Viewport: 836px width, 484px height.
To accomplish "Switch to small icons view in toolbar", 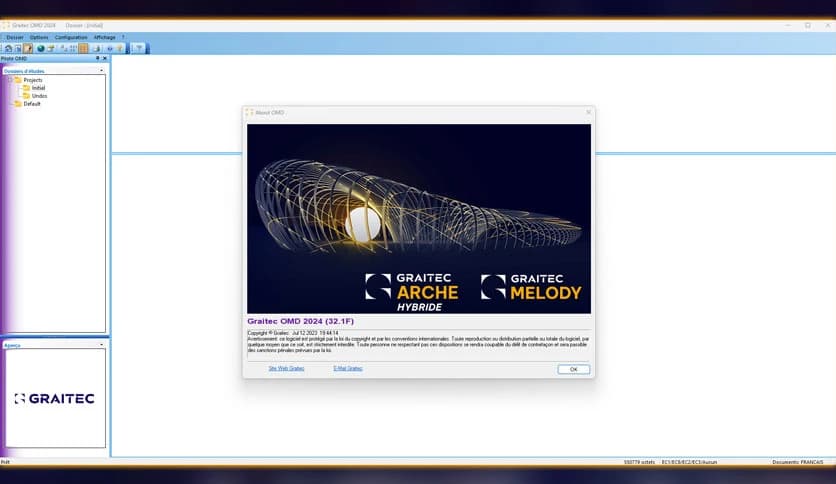I will coord(63,49).
